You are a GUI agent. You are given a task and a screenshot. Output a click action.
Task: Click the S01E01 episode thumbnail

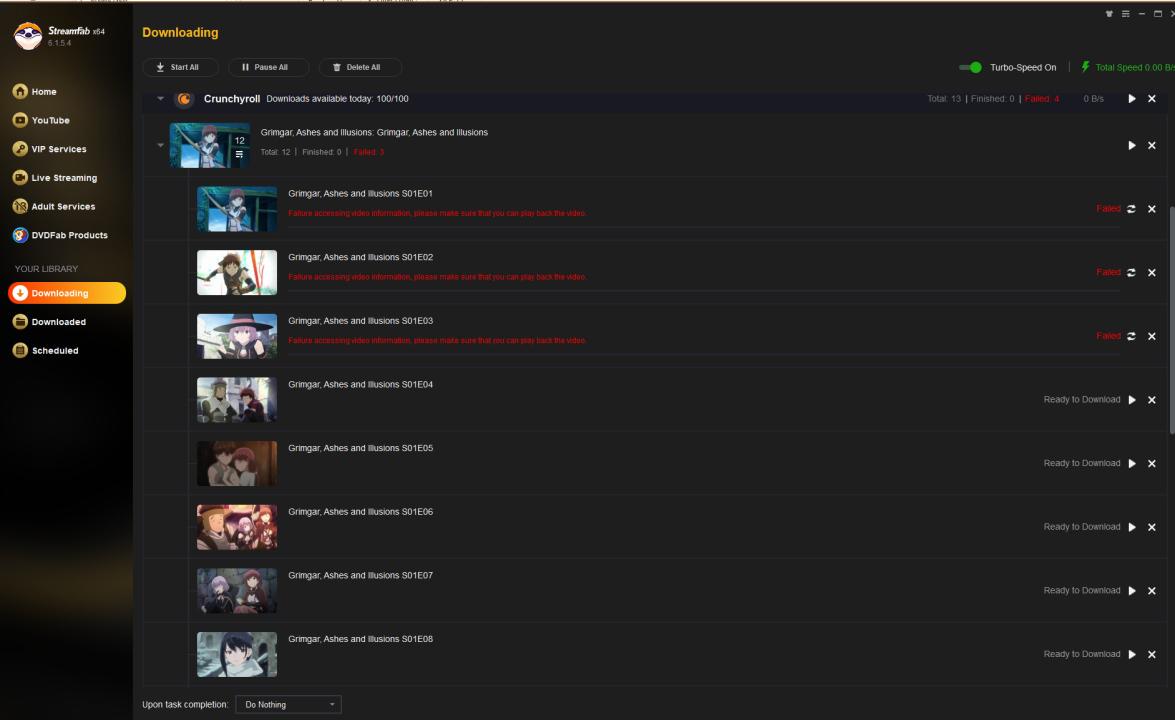[237, 209]
